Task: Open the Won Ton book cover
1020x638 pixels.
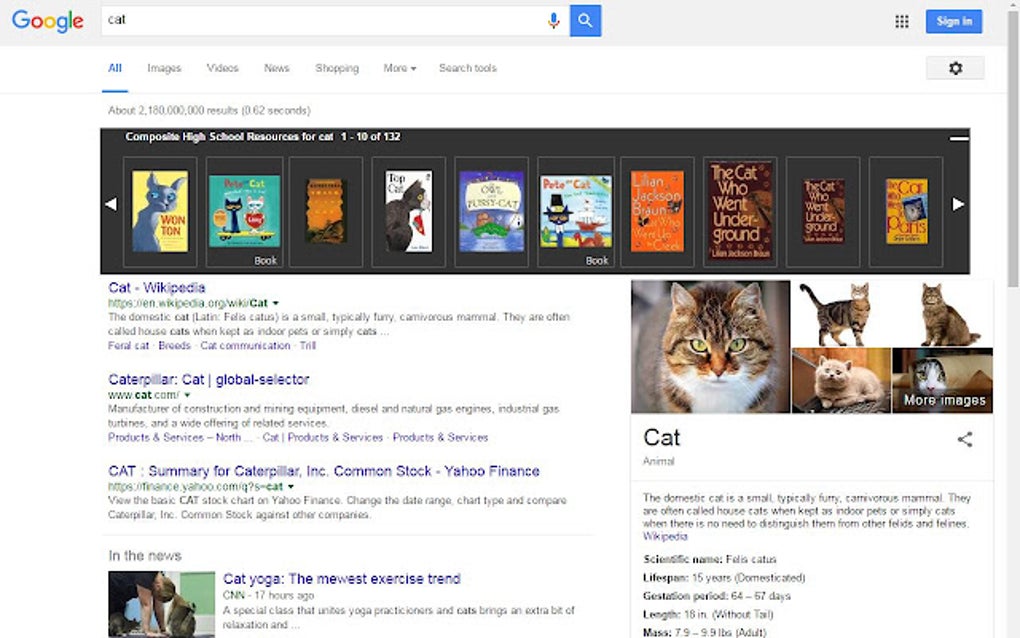Action: [160, 211]
